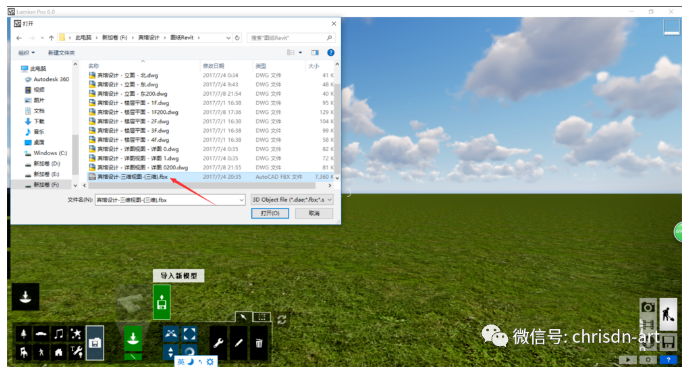This screenshot has width=684, height=372.
Task: Select the (D:) drive in sidebar
Action: [x=42, y=164]
